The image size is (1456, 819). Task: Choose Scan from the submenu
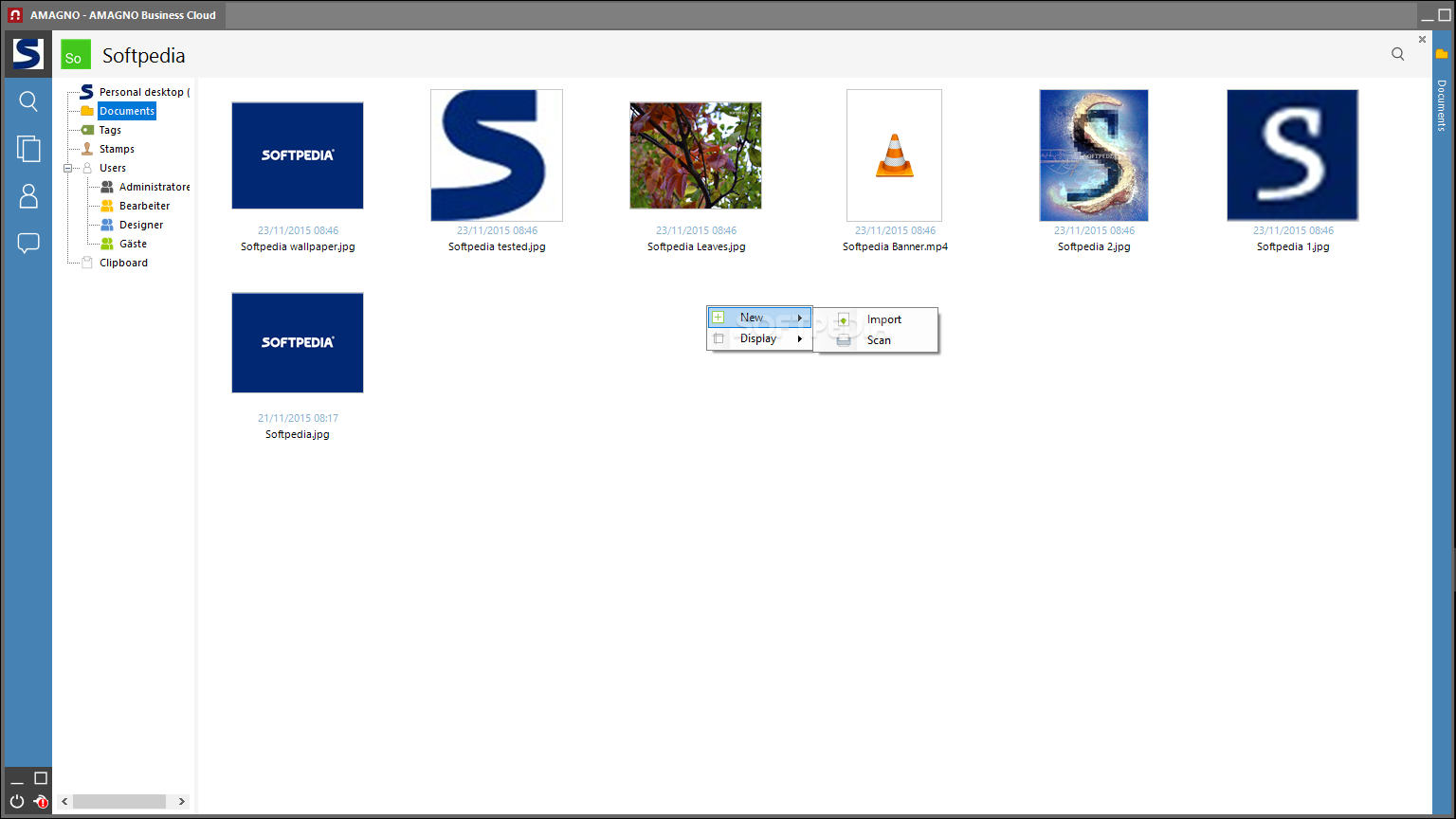pyautogui.click(x=878, y=340)
